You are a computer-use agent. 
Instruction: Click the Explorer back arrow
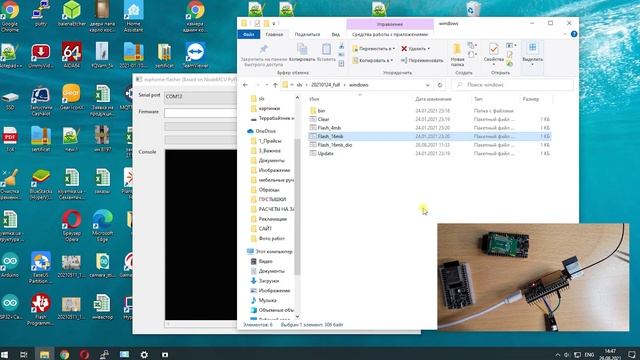[245, 85]
